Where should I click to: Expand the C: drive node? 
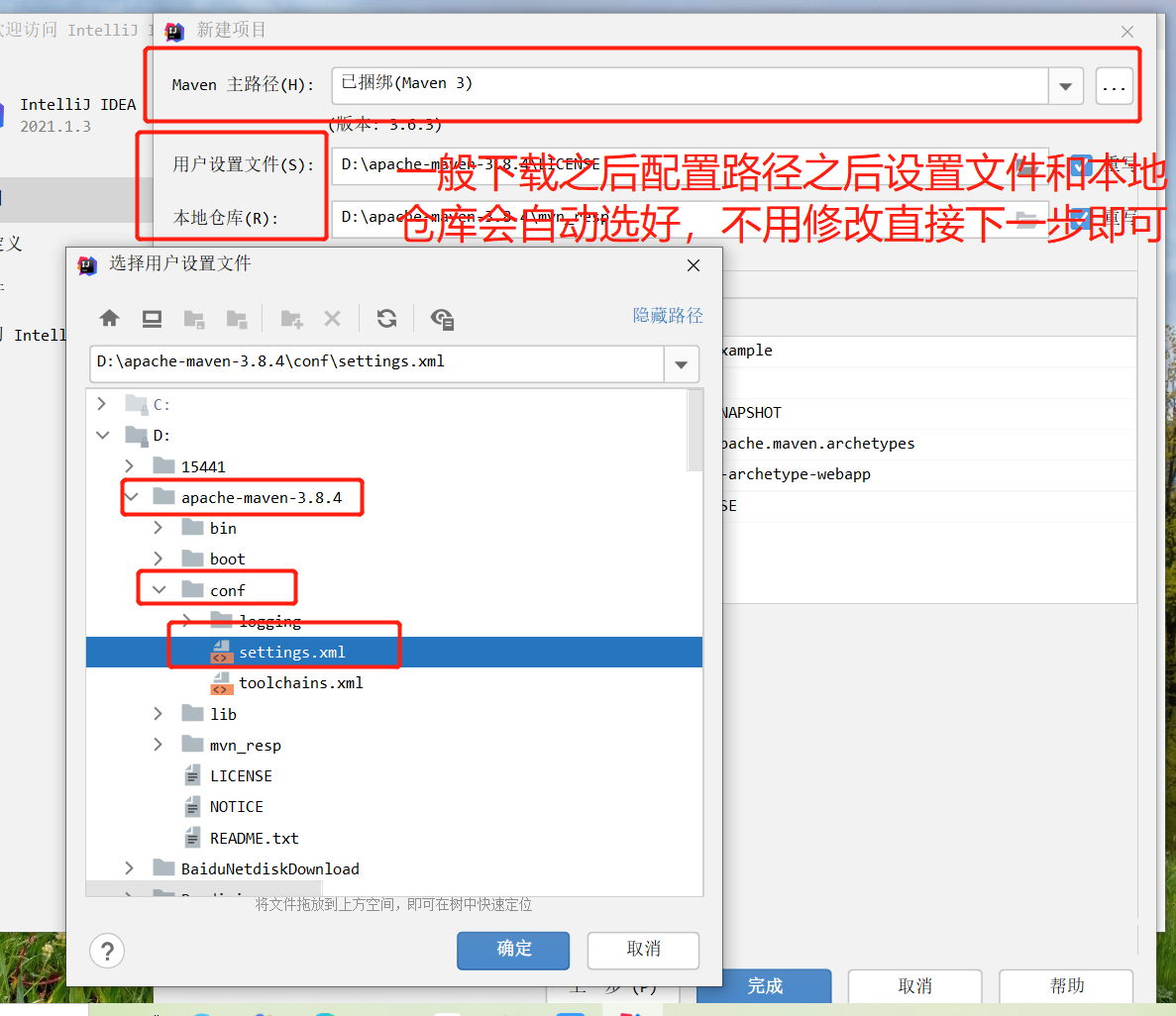pyautogui.click(x=100, y=404)
